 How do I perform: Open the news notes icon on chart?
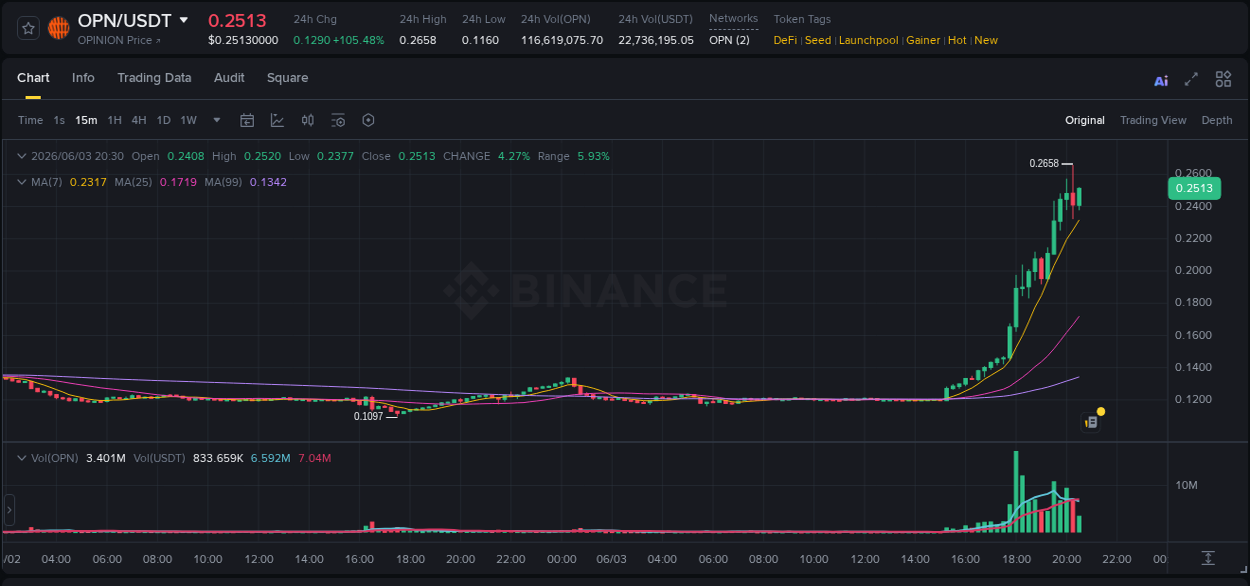coord(1091,423)
